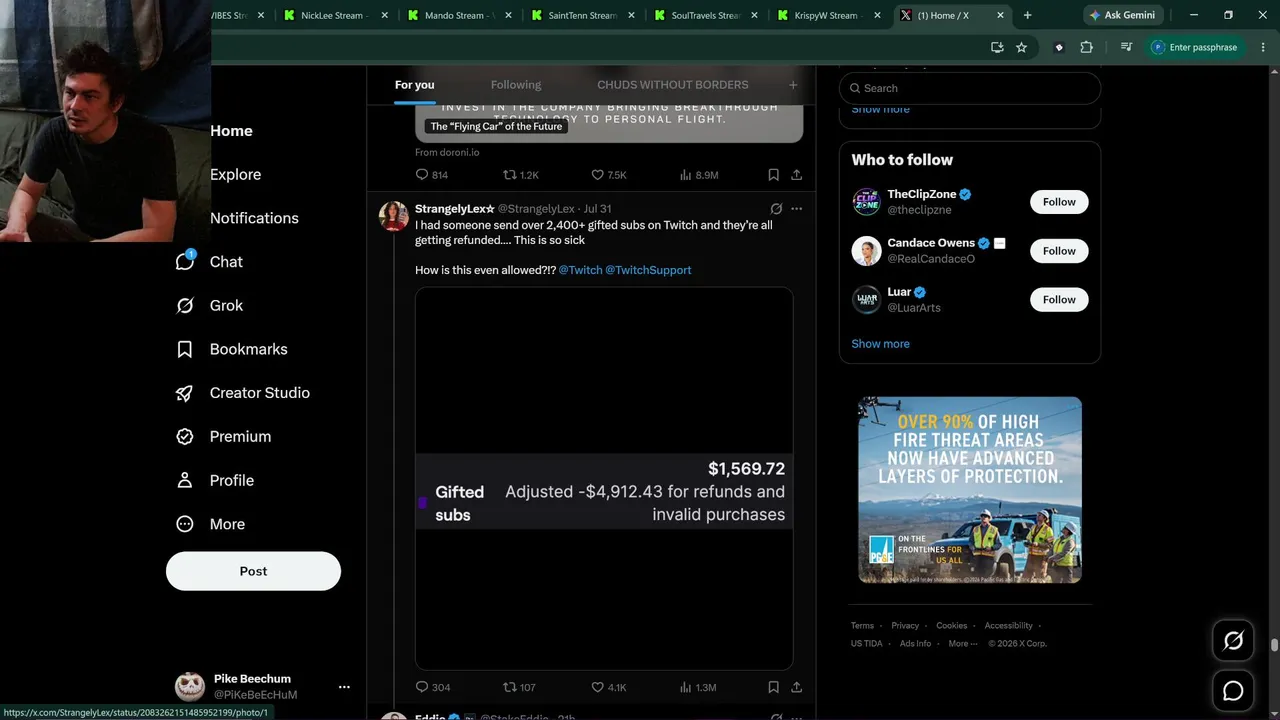Open Notifications in the sidebar
This screenshot has width=1280, height=720.
[x=254, y=218]
